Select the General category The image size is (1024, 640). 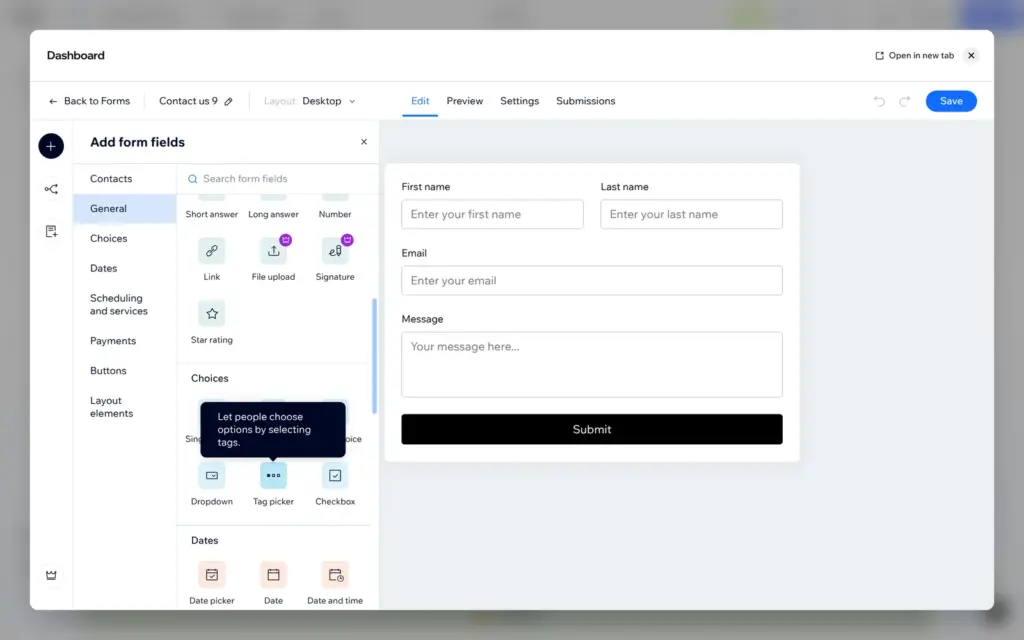click(125, 208)
